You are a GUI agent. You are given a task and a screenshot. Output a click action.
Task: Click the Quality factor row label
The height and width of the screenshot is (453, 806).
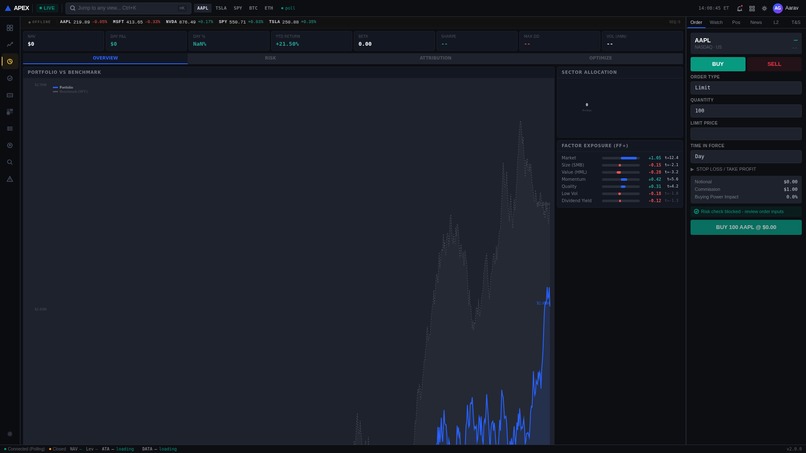tap(569, 187)
